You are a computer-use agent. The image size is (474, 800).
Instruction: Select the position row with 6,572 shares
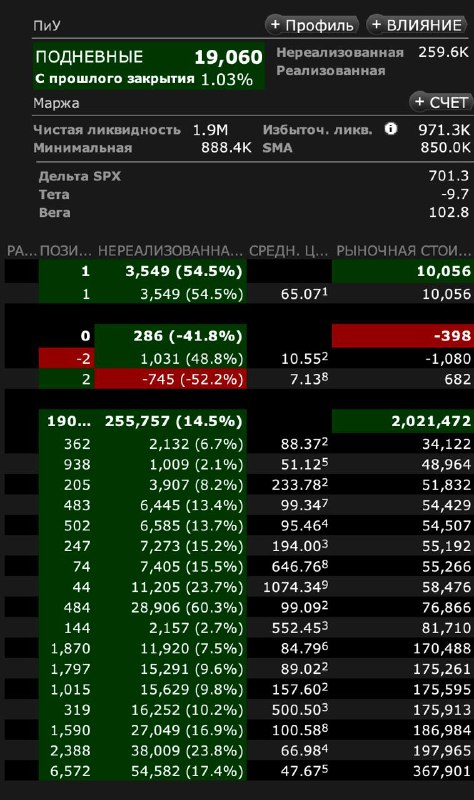coord(239,771)
